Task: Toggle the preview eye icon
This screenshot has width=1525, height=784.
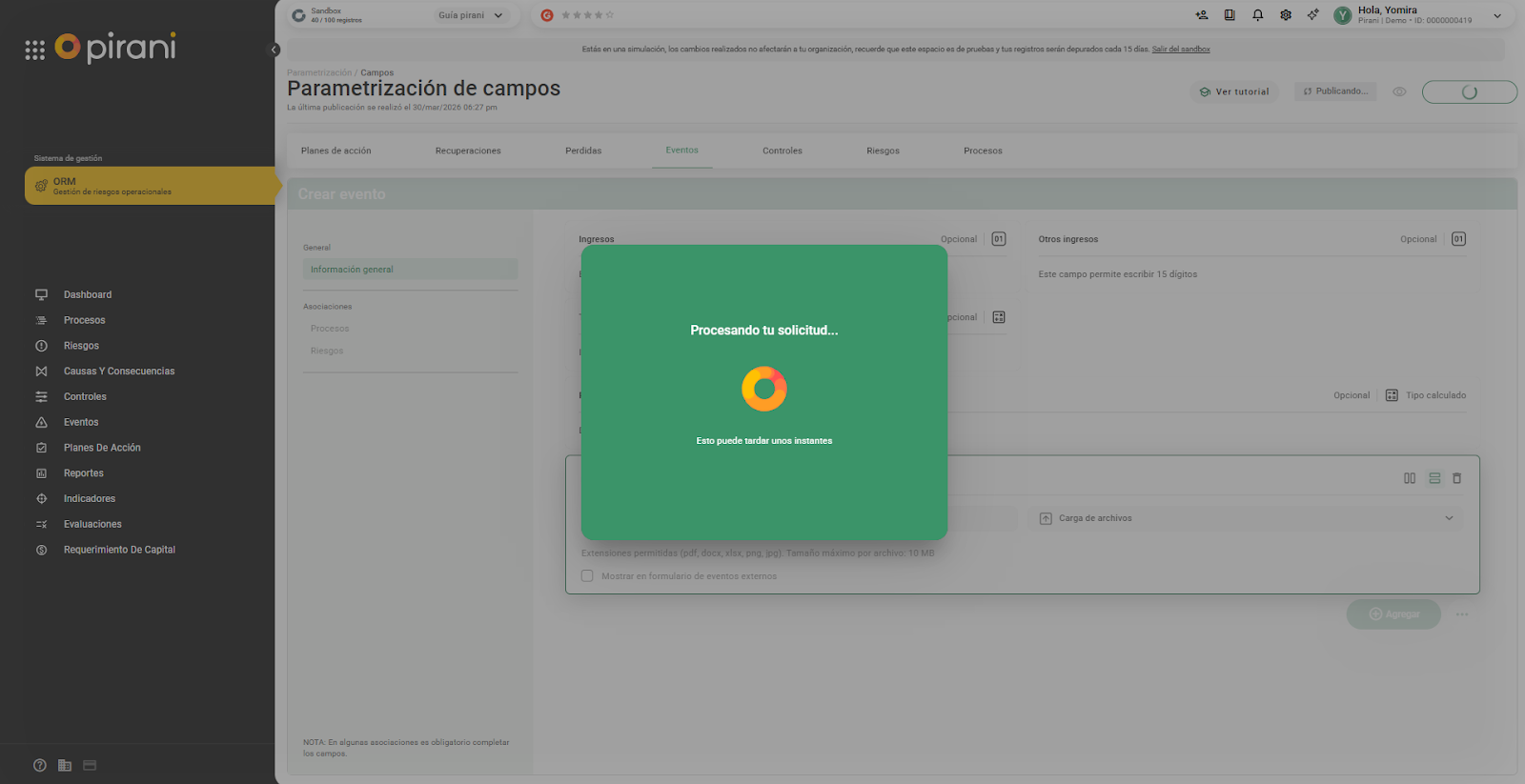Action: [x=1399, y=92]
